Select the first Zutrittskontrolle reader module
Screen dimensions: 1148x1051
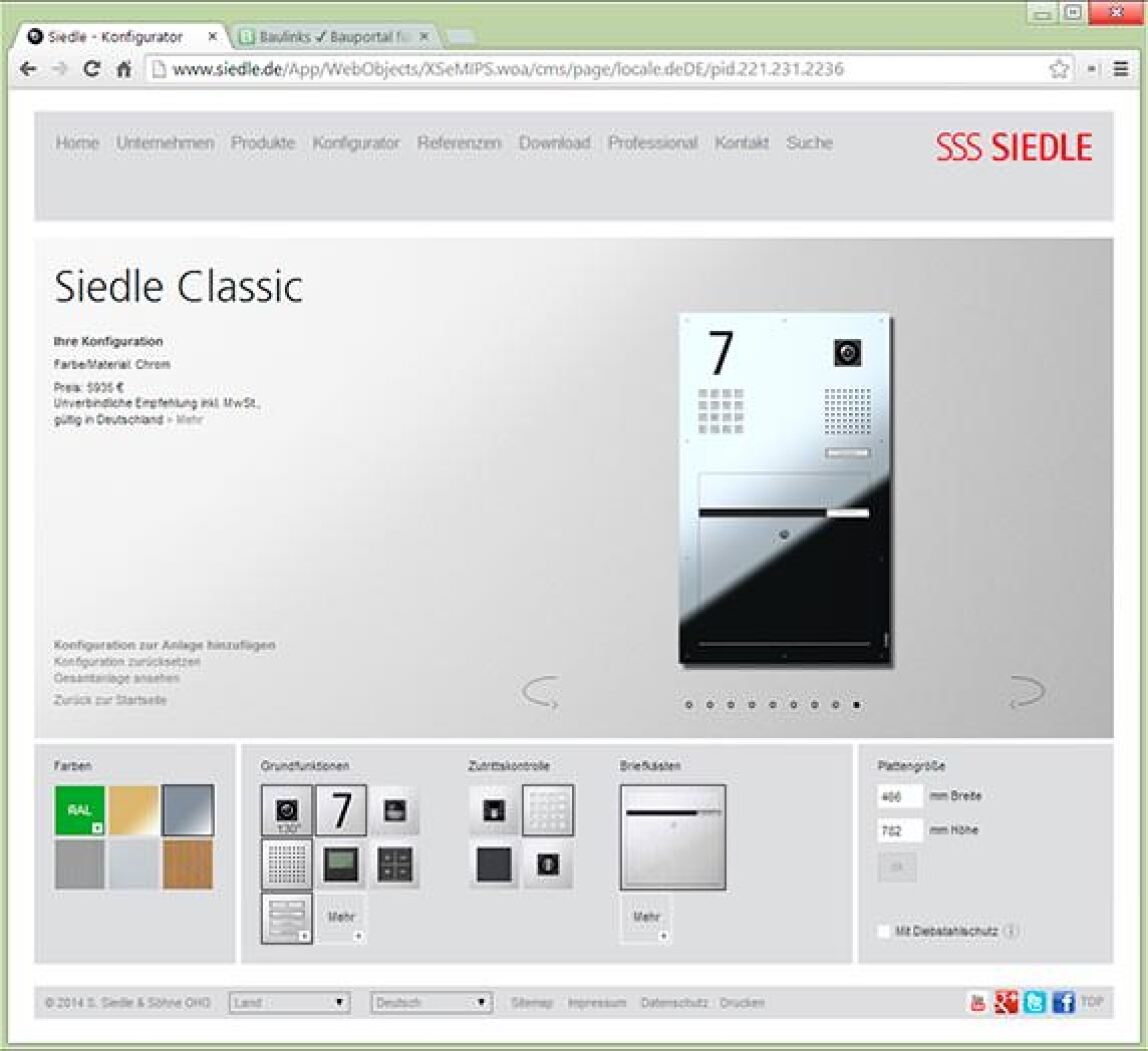click(x=494, y=810)
